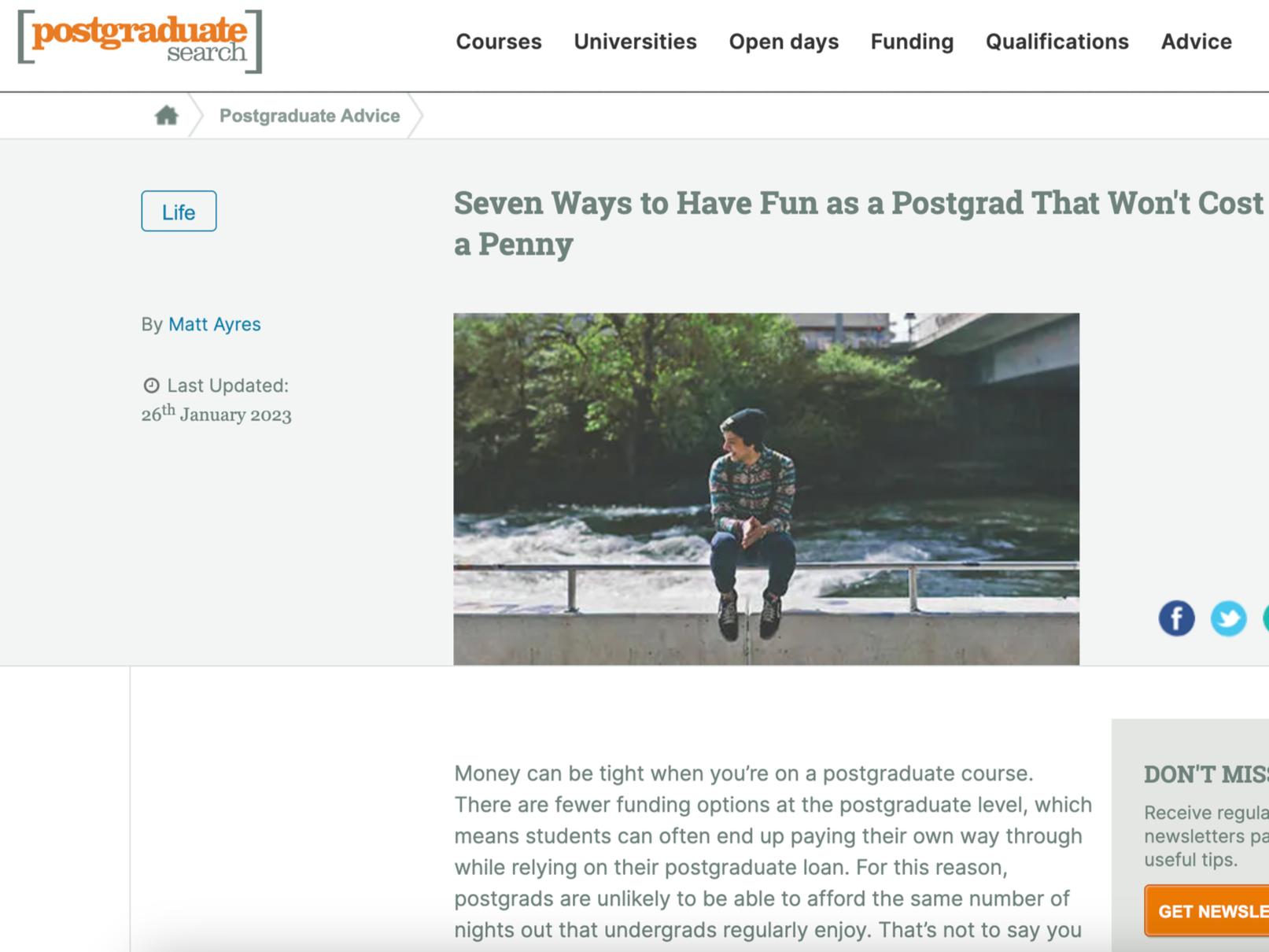Share the article on Facebook
Image resolution: width=1269 pixels, height=952 pixels.
pyautogui.click(x=1176, y=618)
